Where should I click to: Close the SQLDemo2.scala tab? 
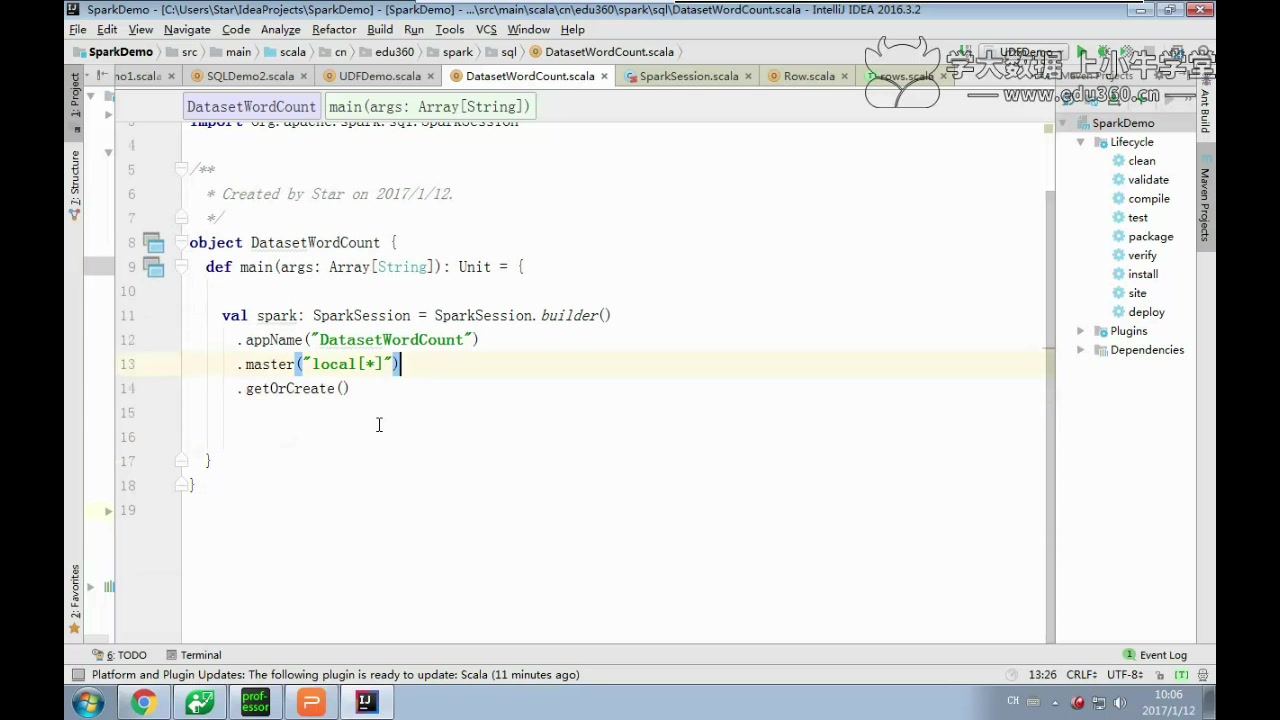[303, 76]
